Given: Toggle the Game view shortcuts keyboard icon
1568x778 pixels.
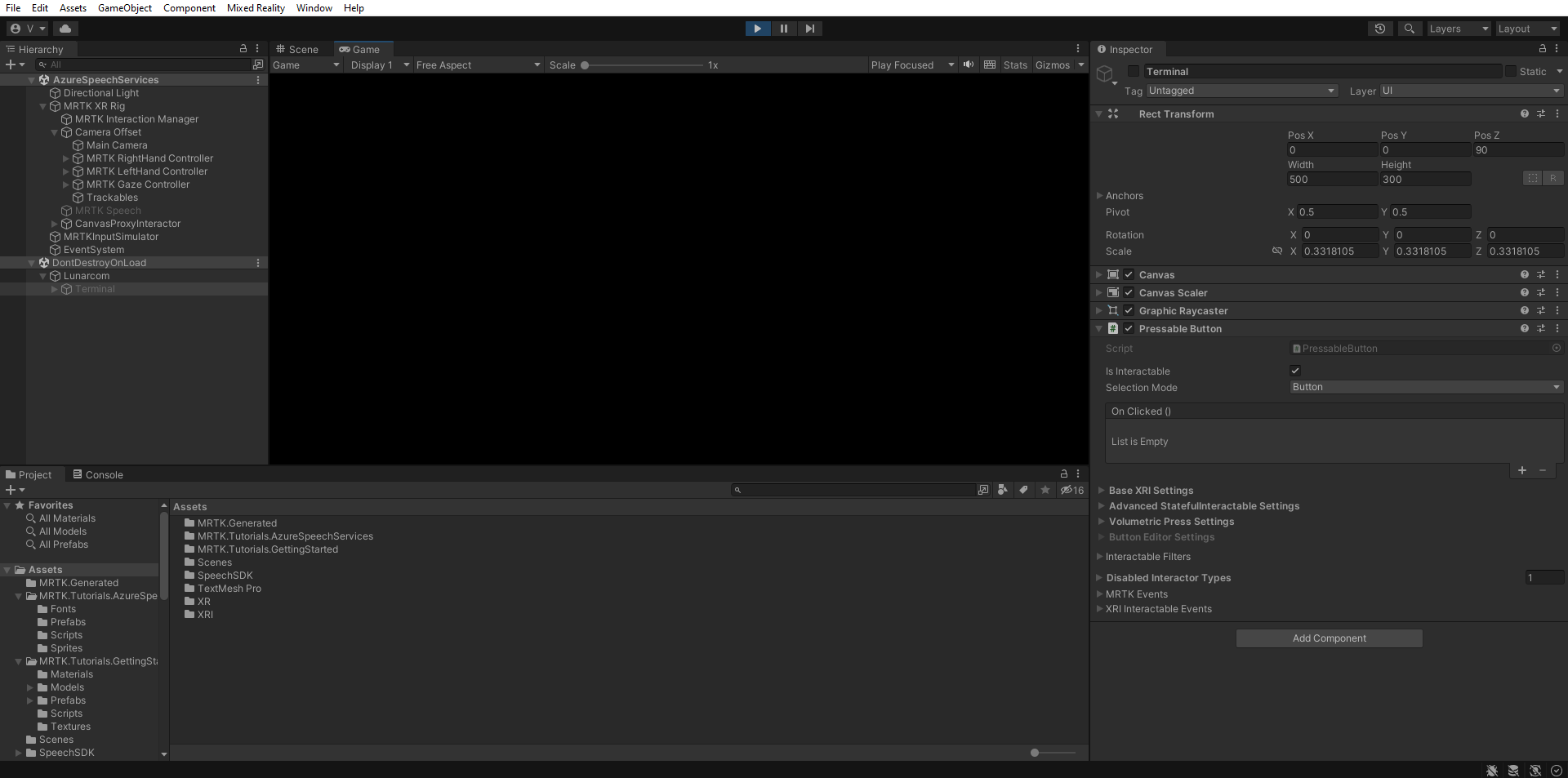Looking at the screenshot, I should (990, 64).
